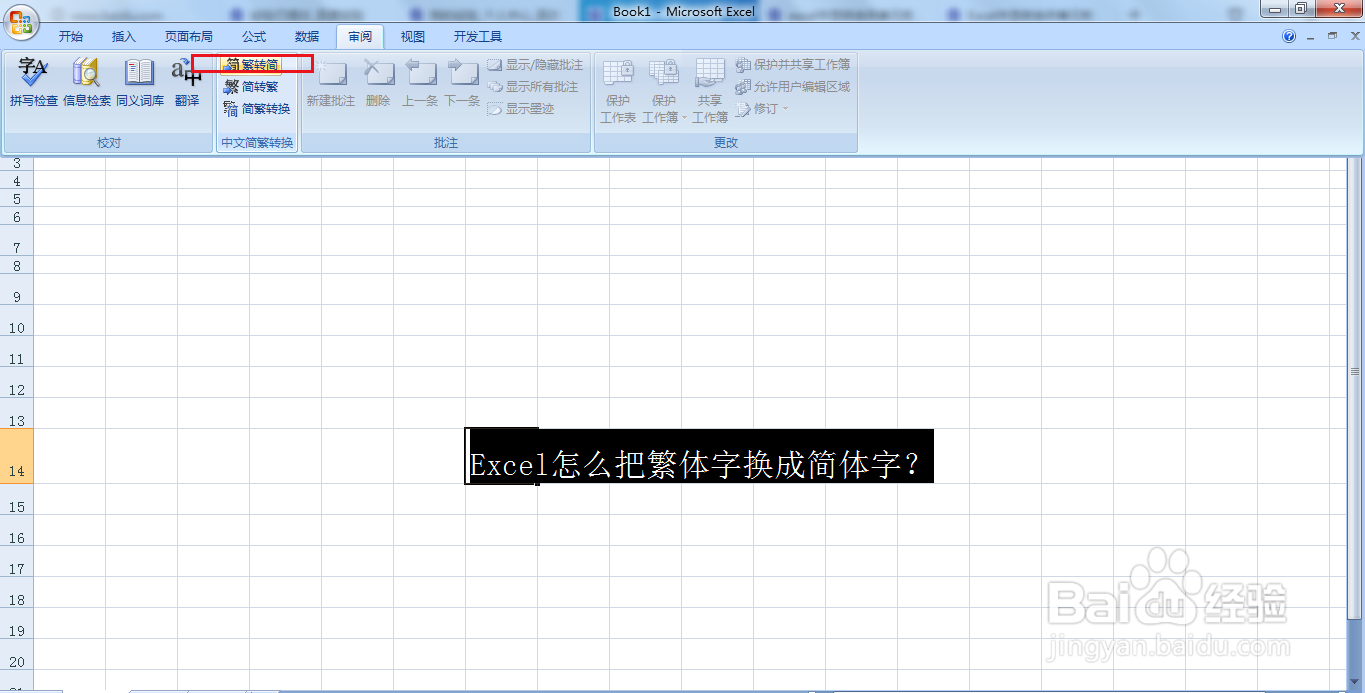Open 信息检索 research pane

pyautogui.click(x=87, y=83)
